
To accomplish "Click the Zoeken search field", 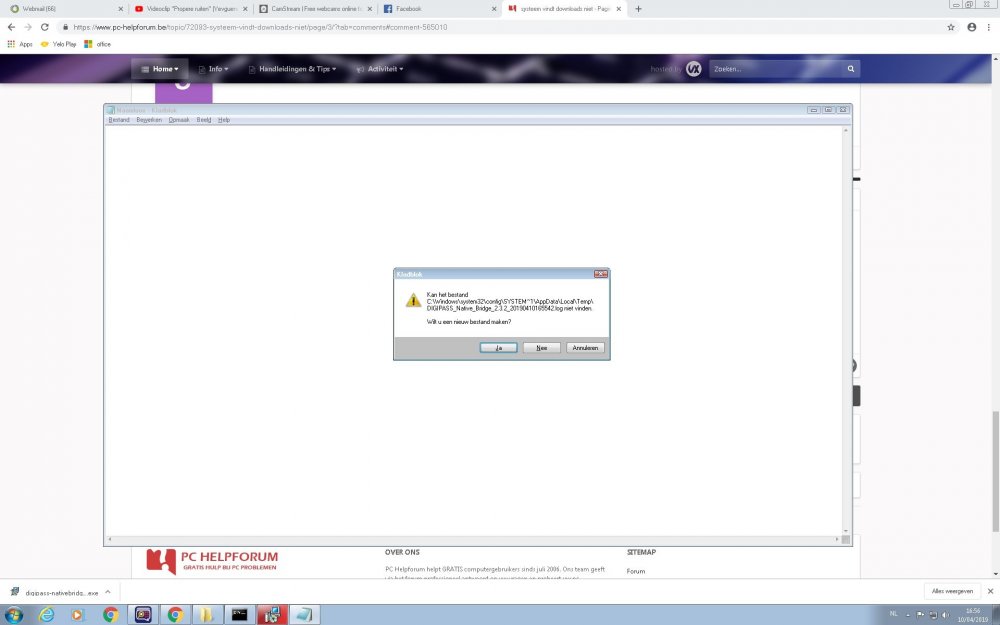I will [x=776, y=69].
